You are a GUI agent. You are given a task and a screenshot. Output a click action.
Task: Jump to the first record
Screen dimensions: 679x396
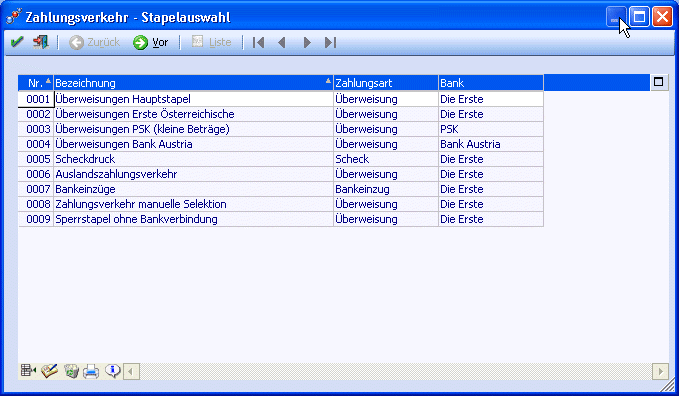[259, 42]
